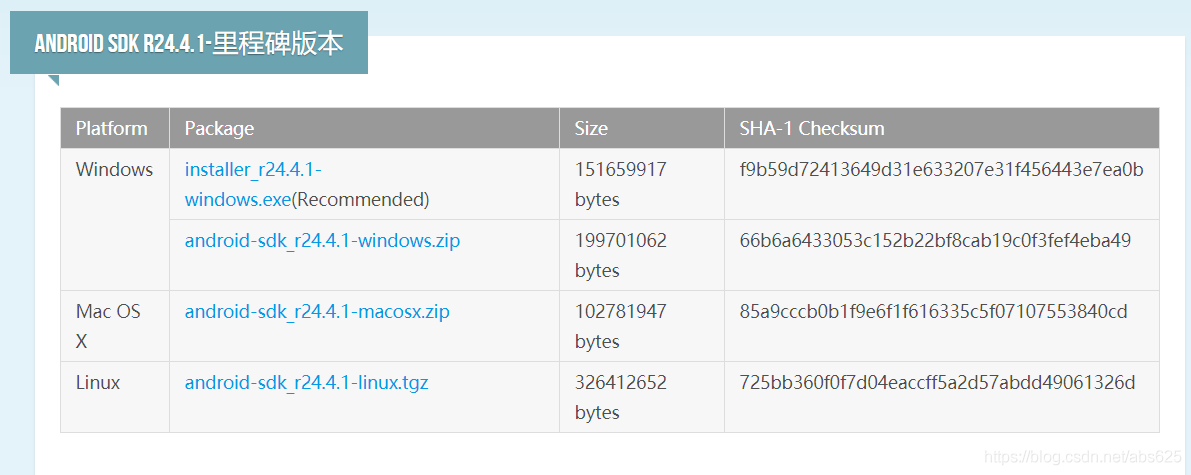Screen dimensions: 1191x475
Task: Select the Size column header
Action: click(x=591, y=129)
